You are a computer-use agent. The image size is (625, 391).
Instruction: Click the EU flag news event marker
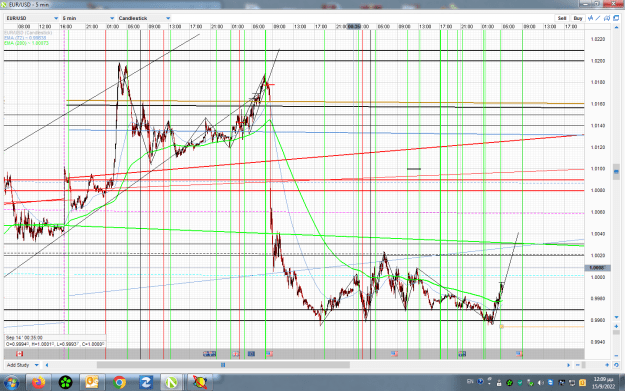tap(251, 354)
